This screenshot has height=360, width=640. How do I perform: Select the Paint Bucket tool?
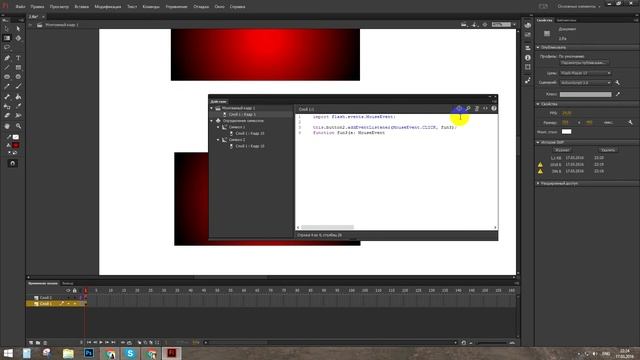click(18, 97)
